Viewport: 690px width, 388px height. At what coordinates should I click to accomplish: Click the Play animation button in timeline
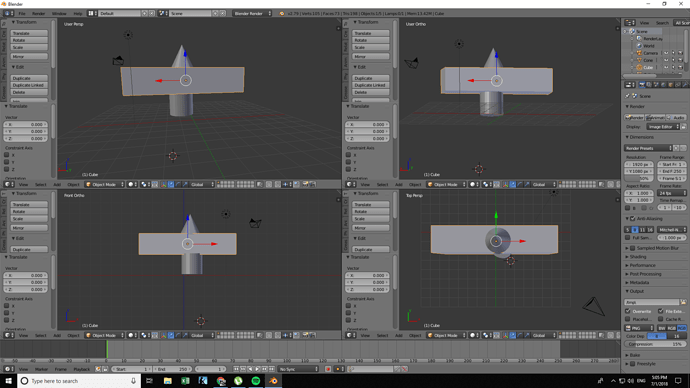click(x=257, y=369)
